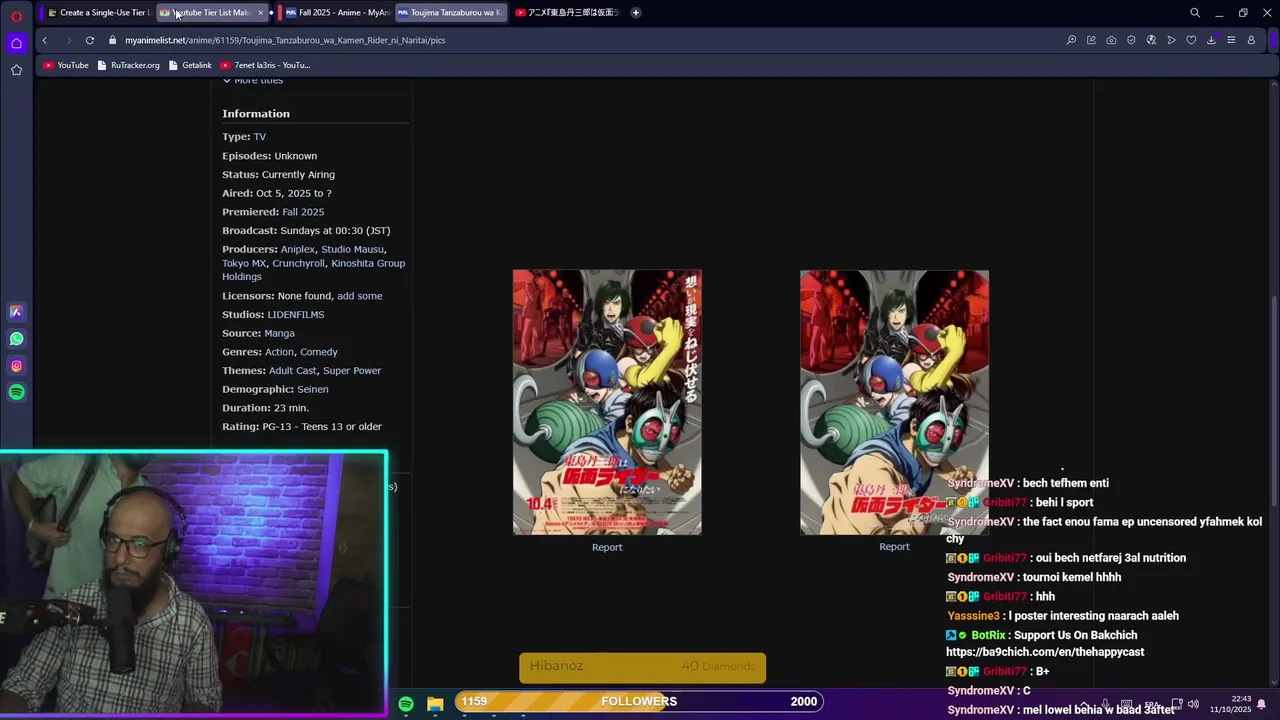Open the Comedy genre link

point(319,352)
